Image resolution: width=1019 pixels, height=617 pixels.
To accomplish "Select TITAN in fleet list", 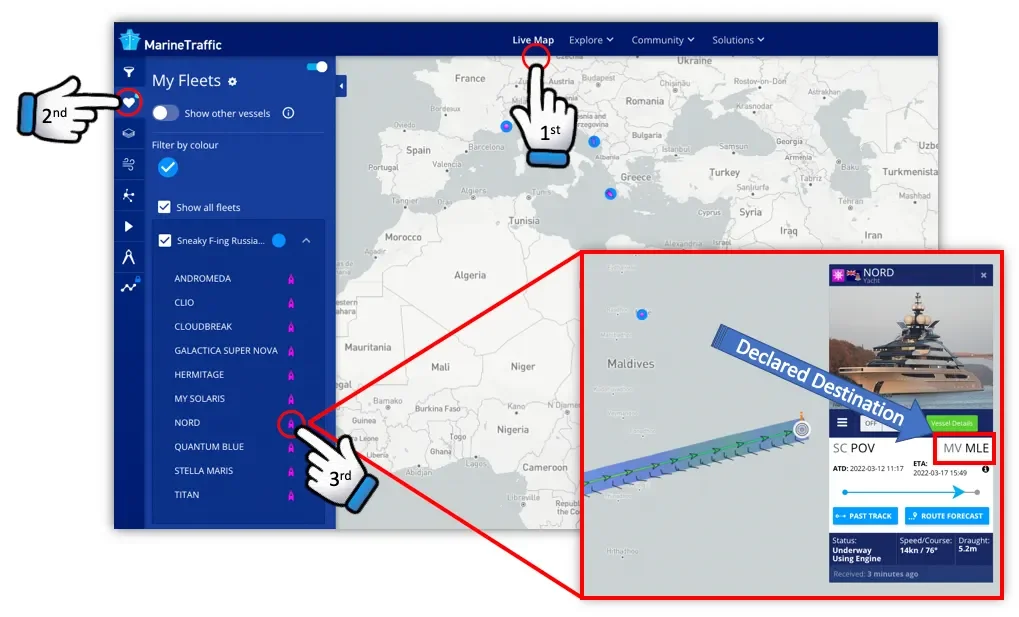I will pyautogui.click(x=187, y=495).
